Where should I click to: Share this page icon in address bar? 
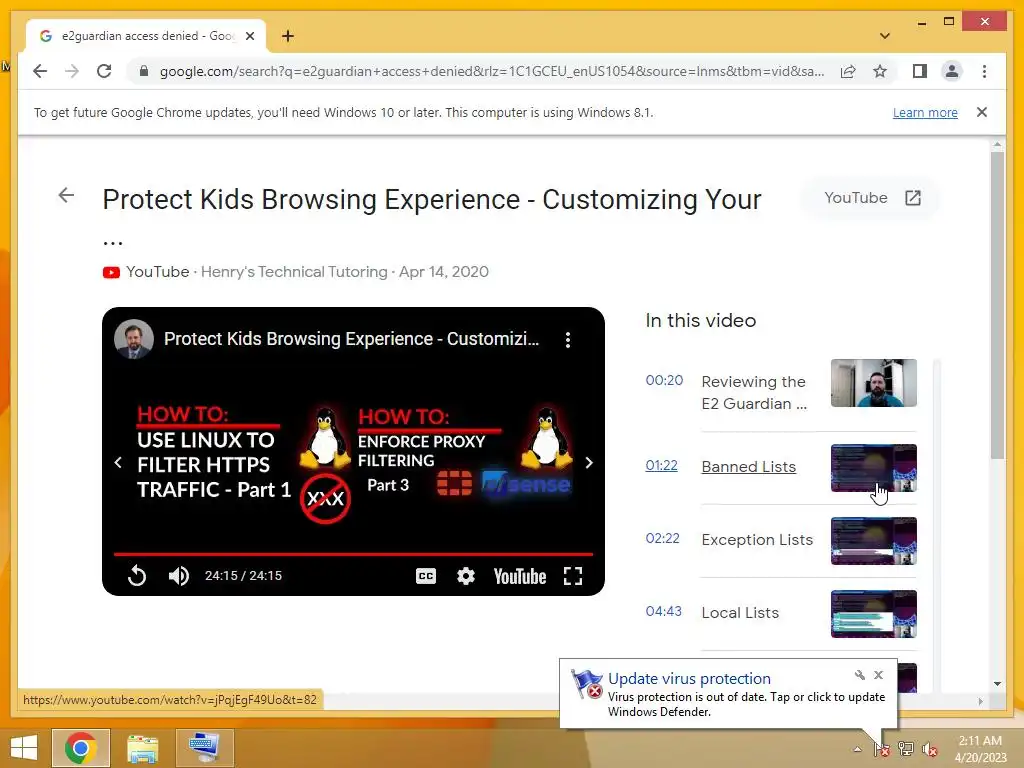(848, 71)
